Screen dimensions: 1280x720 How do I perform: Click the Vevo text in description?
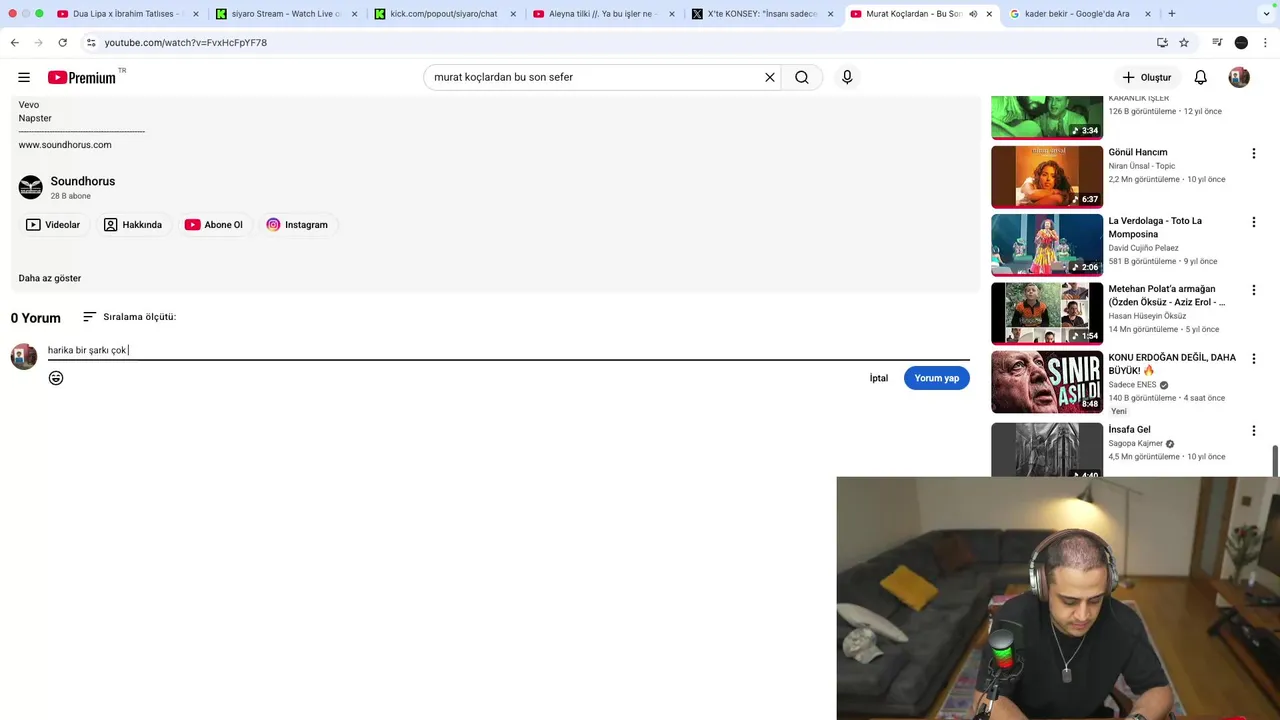(29, 105)
